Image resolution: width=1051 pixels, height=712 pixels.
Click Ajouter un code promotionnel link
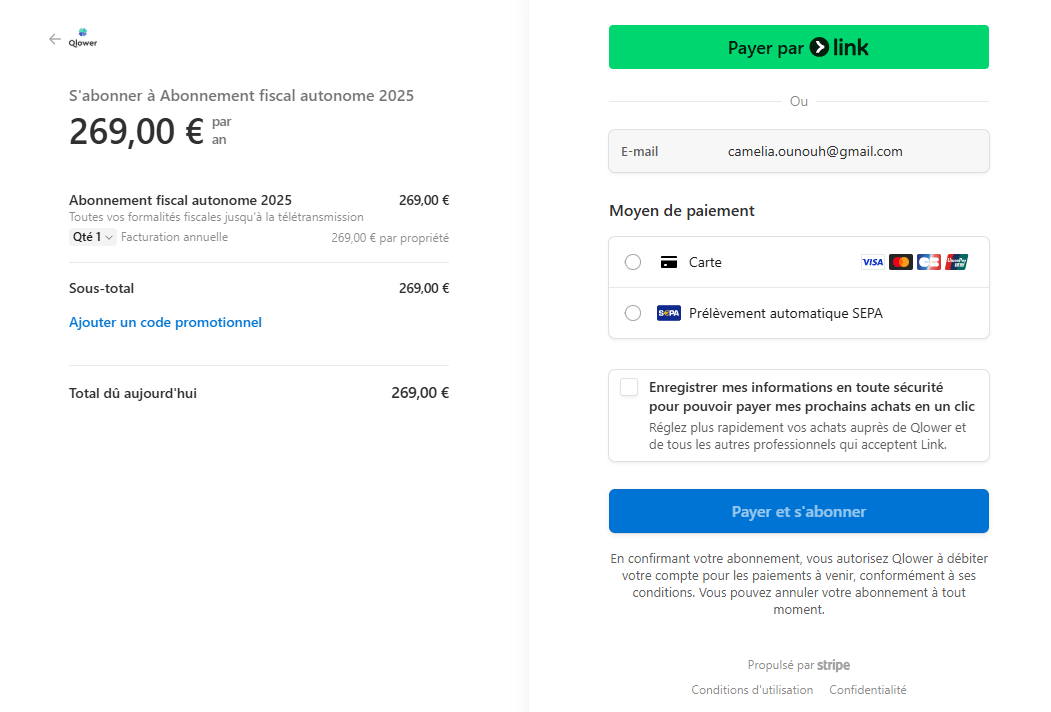(165, 322)
